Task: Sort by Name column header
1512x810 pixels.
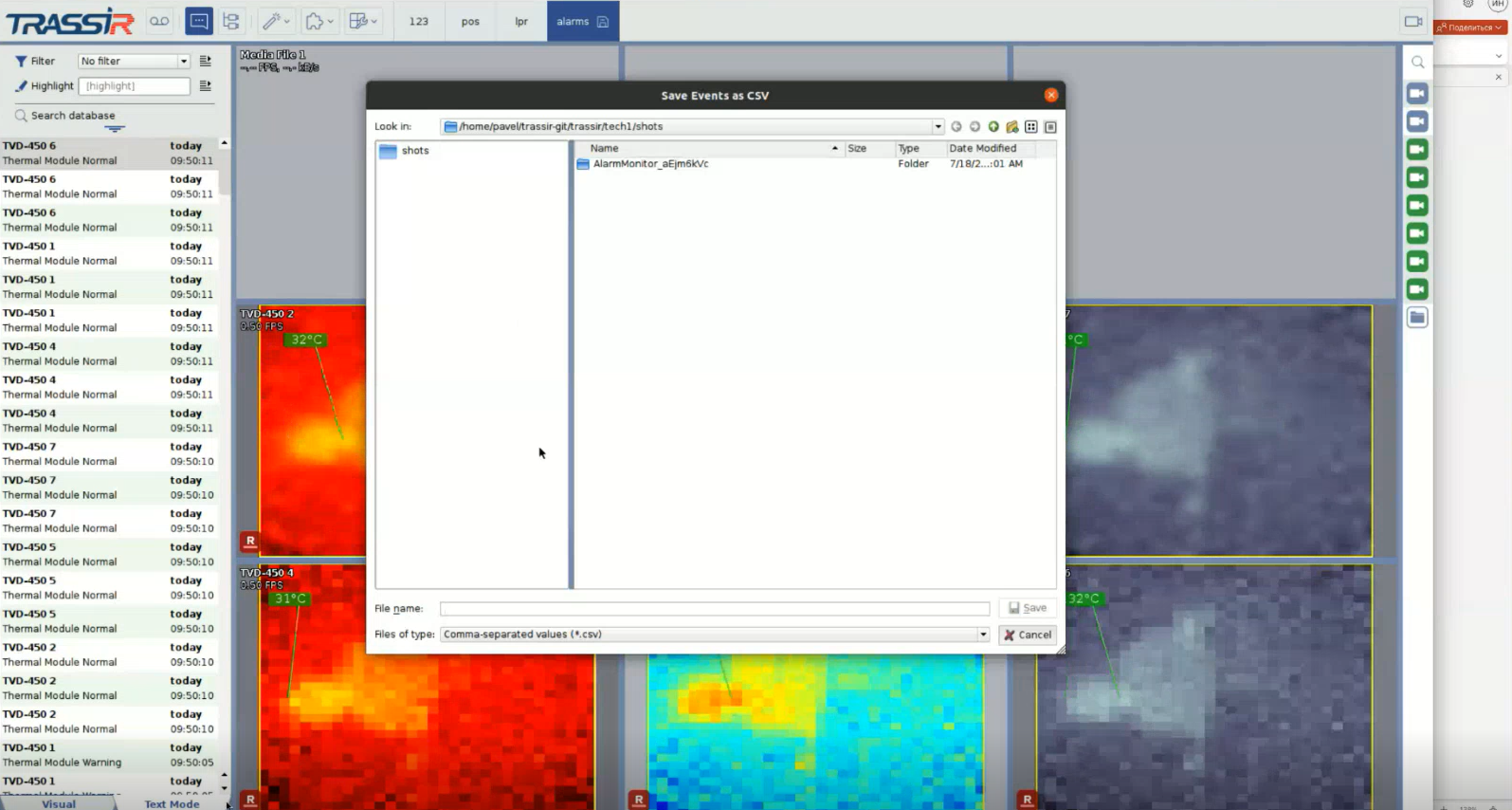Action: click(x=708, y=148)
